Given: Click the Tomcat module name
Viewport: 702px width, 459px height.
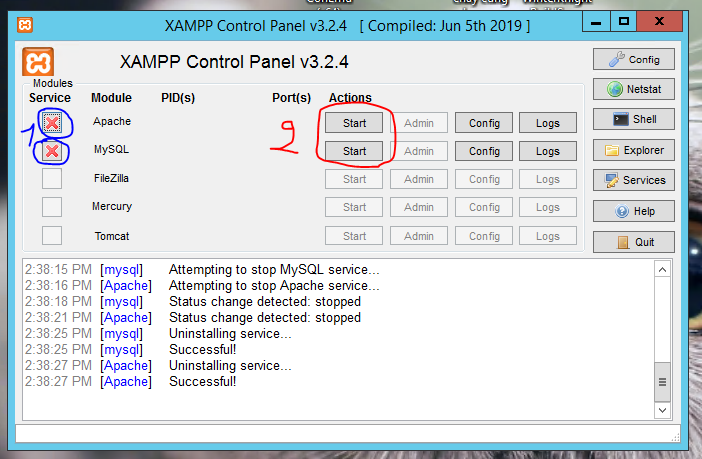Looking at the screenshot, I should point(112,236).
